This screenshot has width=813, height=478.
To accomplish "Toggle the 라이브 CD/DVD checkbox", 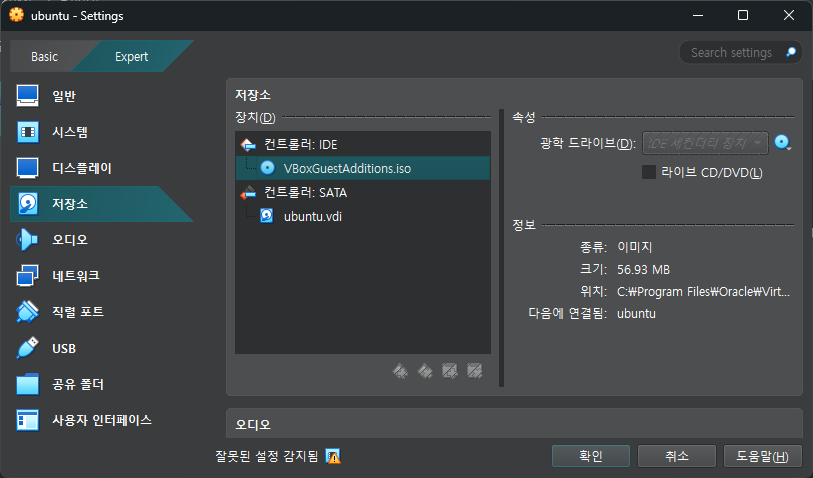I will pyautogui.click(x=649, y=172).
